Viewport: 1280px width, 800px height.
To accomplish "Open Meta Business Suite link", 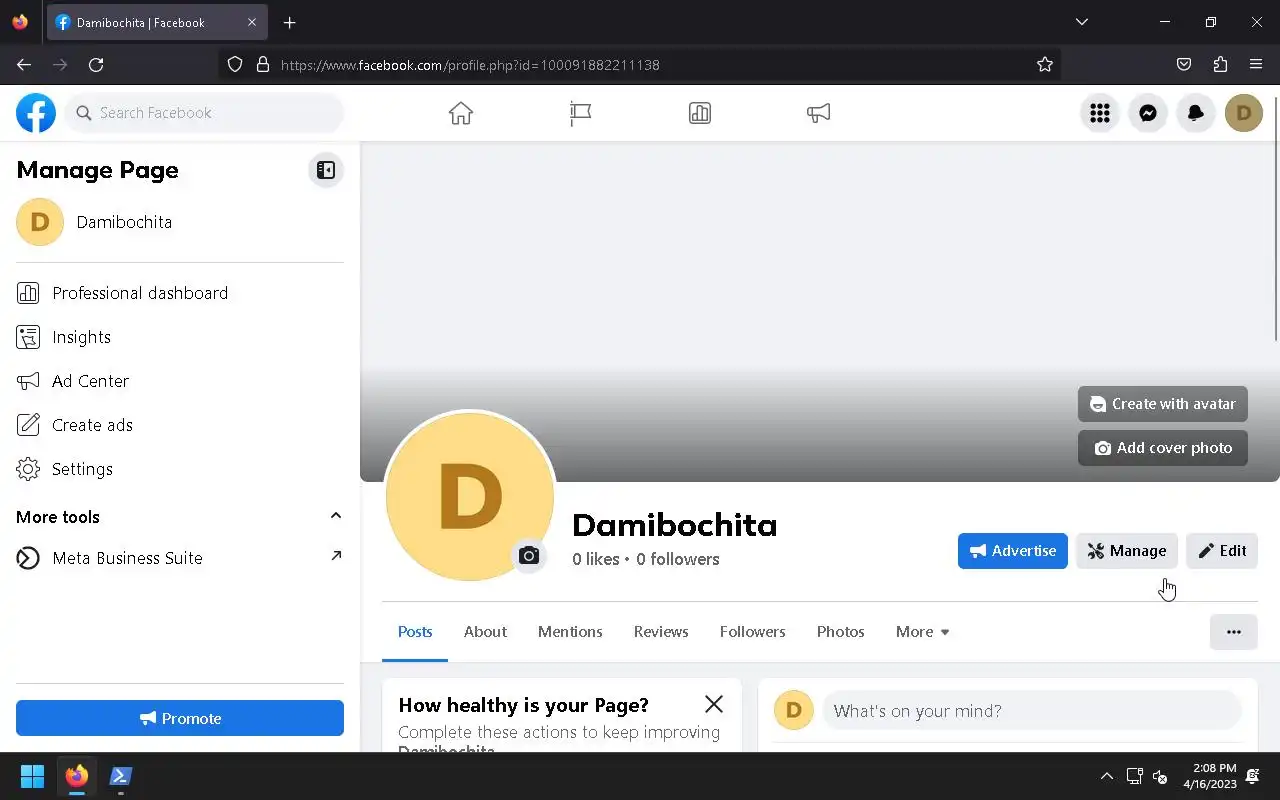I will 180,558.
